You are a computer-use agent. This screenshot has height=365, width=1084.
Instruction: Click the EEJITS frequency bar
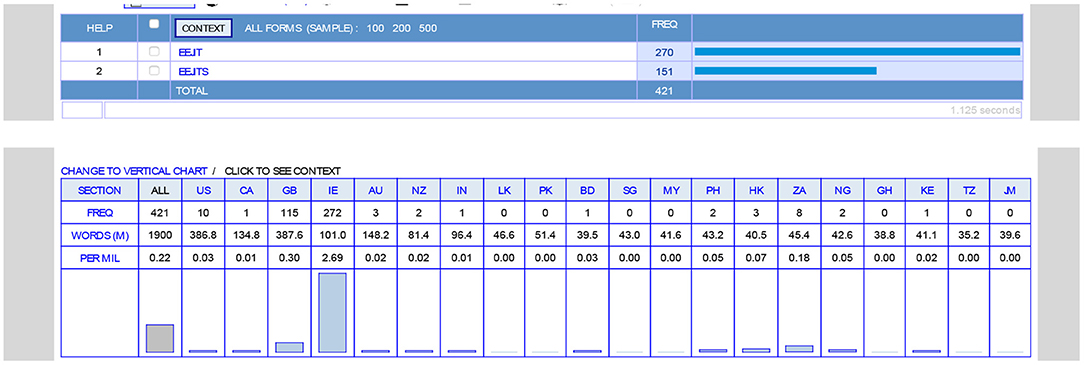coord(785,71)
